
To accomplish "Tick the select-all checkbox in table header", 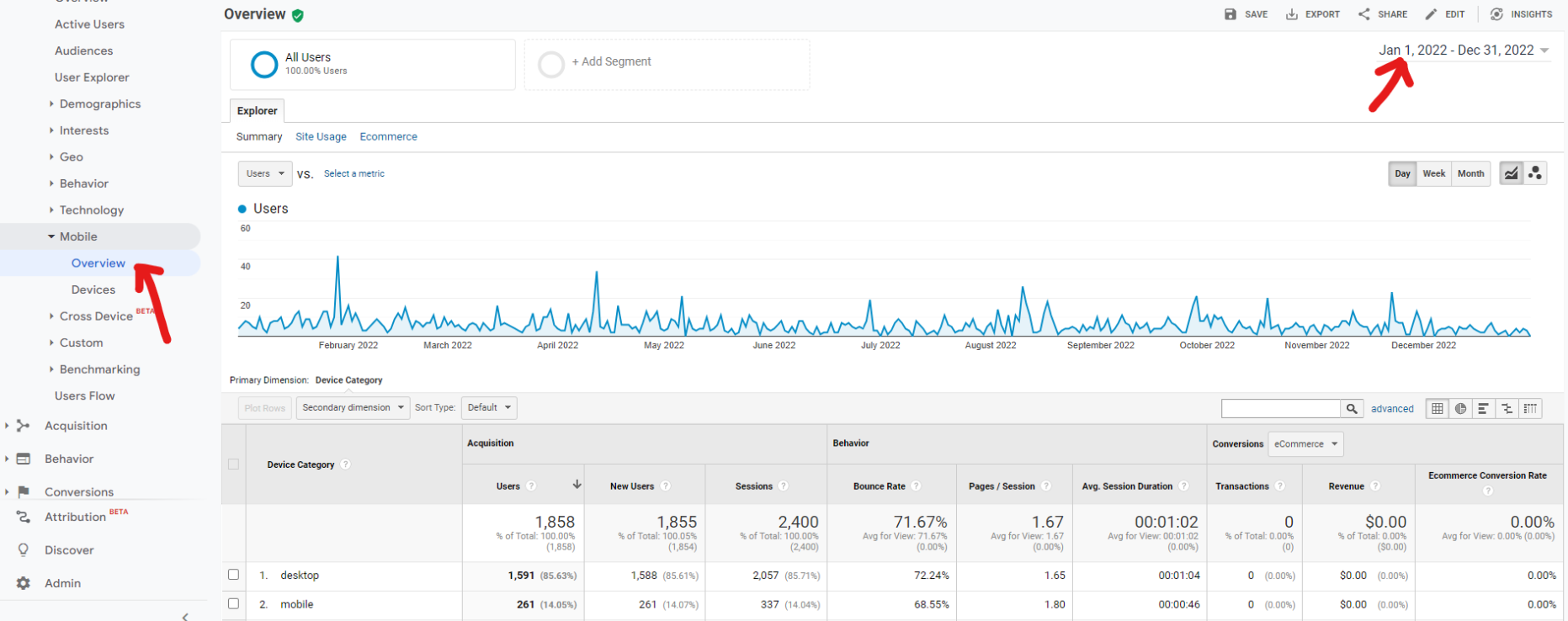I will 233,464.
